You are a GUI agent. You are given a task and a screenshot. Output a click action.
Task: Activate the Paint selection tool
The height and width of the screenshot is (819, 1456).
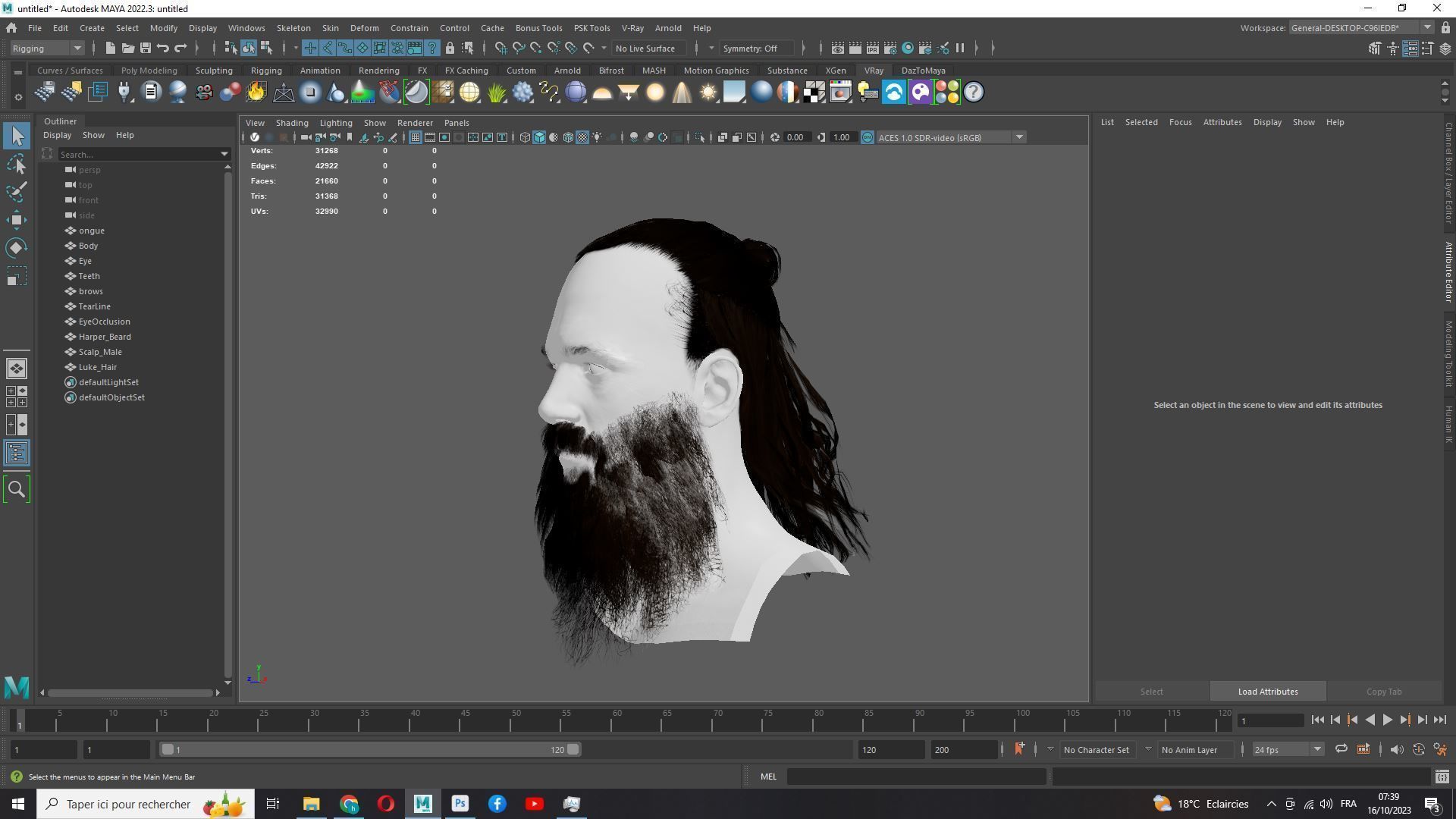click(x=17, y=192)
